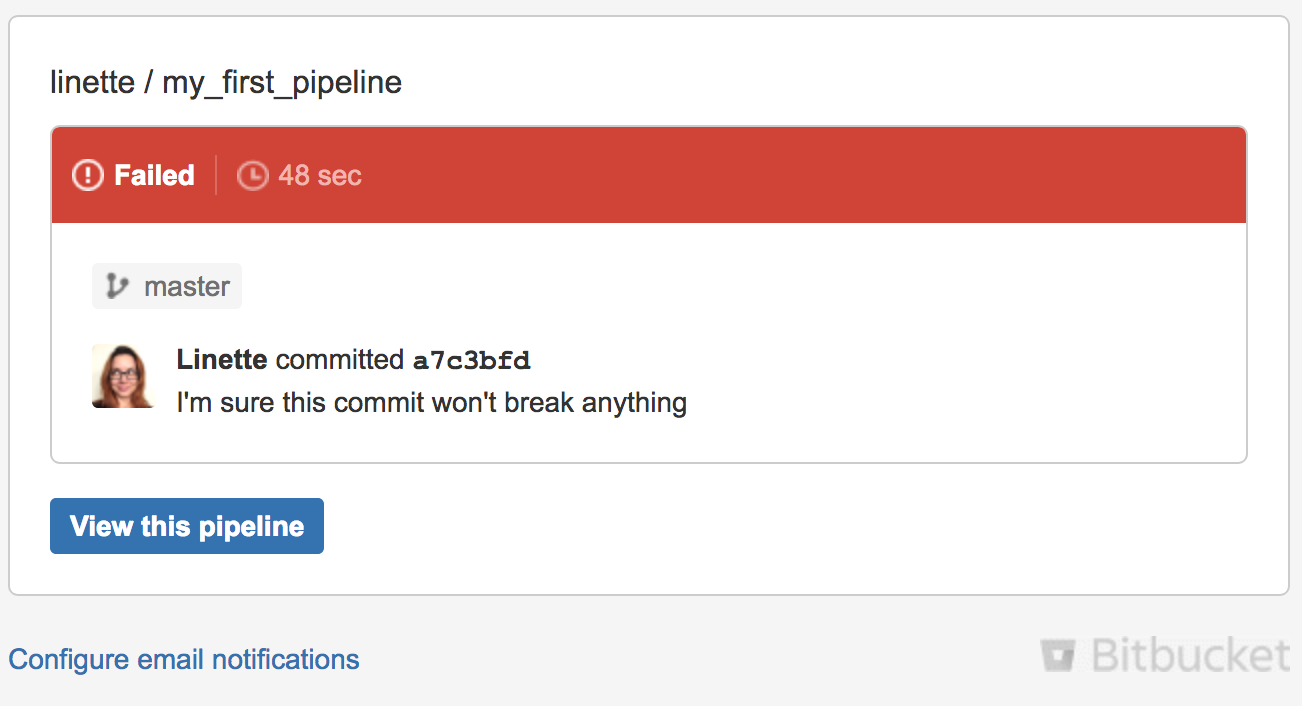The height and width of the screenshot is (706, 1302).
Task: Click the linette workspace name in heading
Action: [x=92, y=82]
